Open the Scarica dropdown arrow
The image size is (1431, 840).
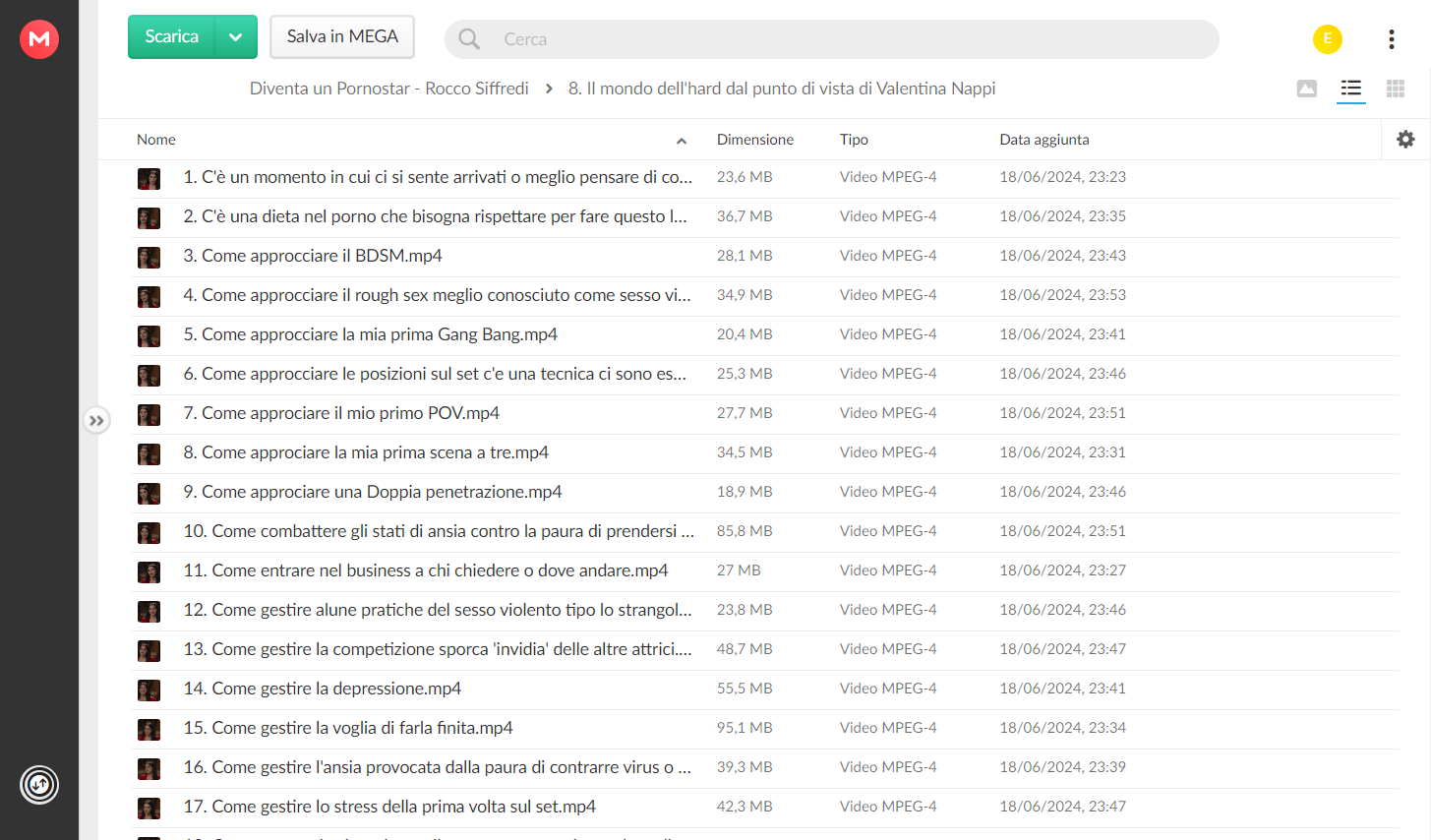pos(235,37)
